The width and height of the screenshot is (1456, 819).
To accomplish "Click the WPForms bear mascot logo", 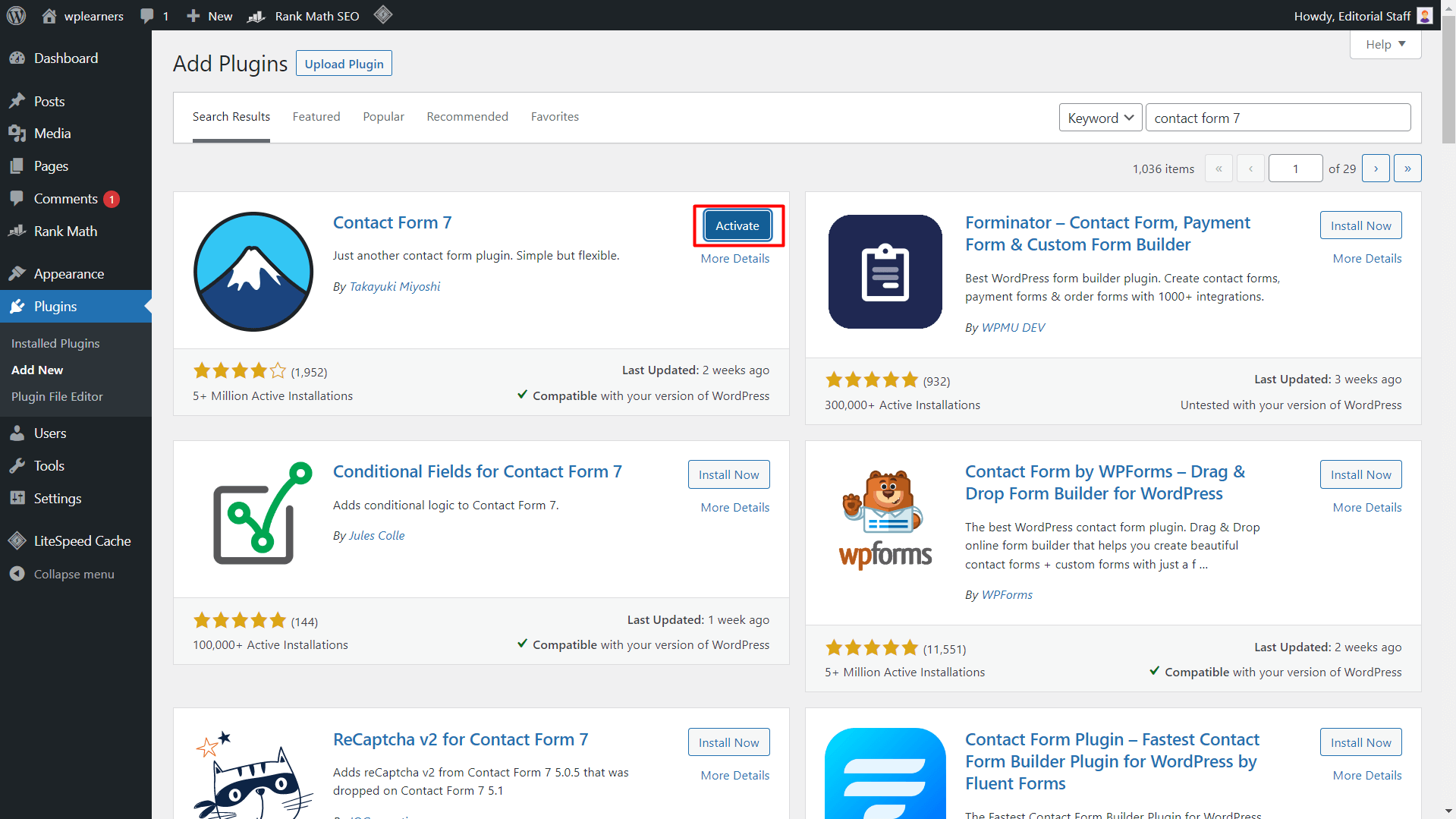I will 885,520.
